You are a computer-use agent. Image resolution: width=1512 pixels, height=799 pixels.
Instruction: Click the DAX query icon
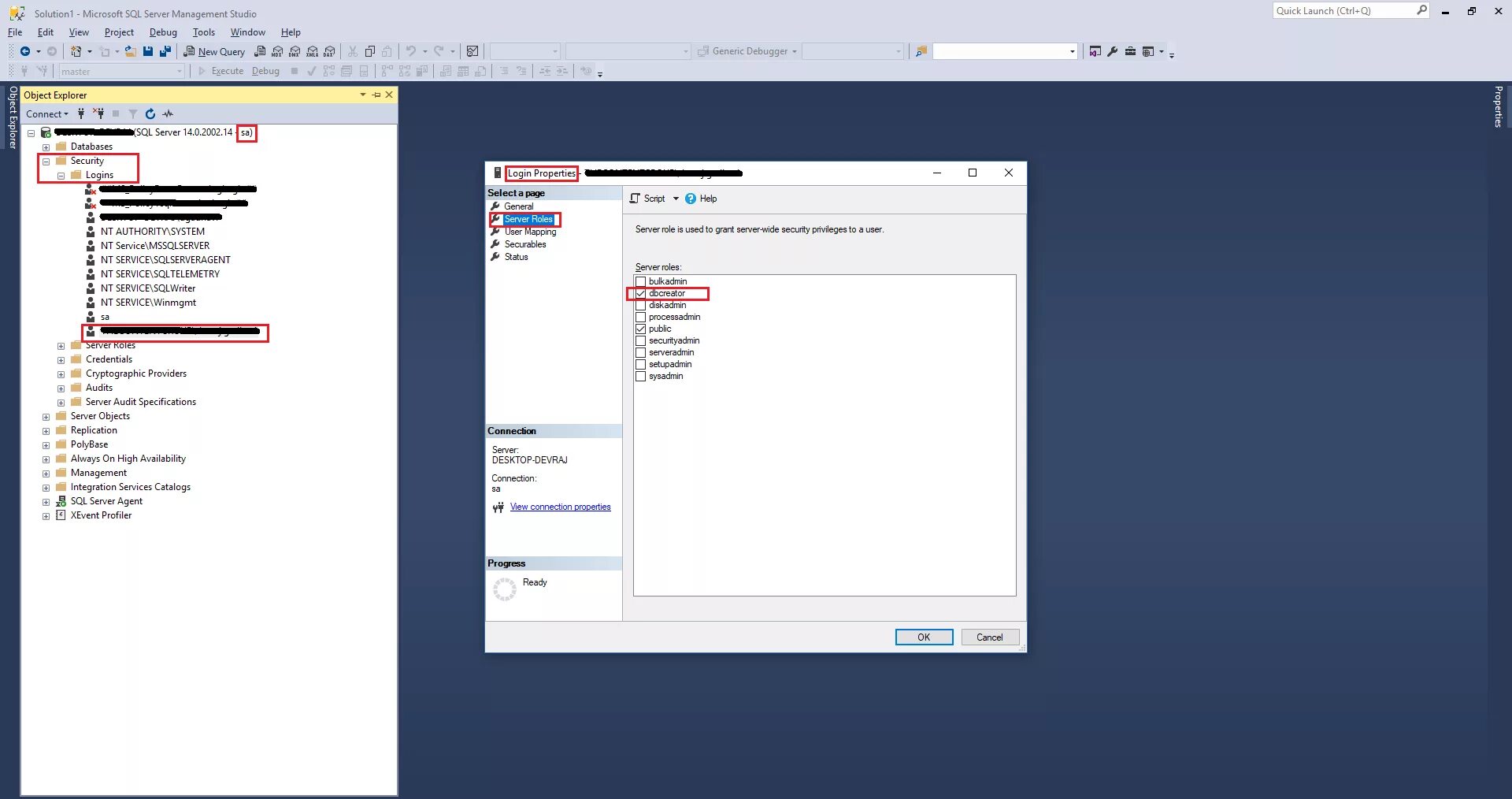point(330,51)
